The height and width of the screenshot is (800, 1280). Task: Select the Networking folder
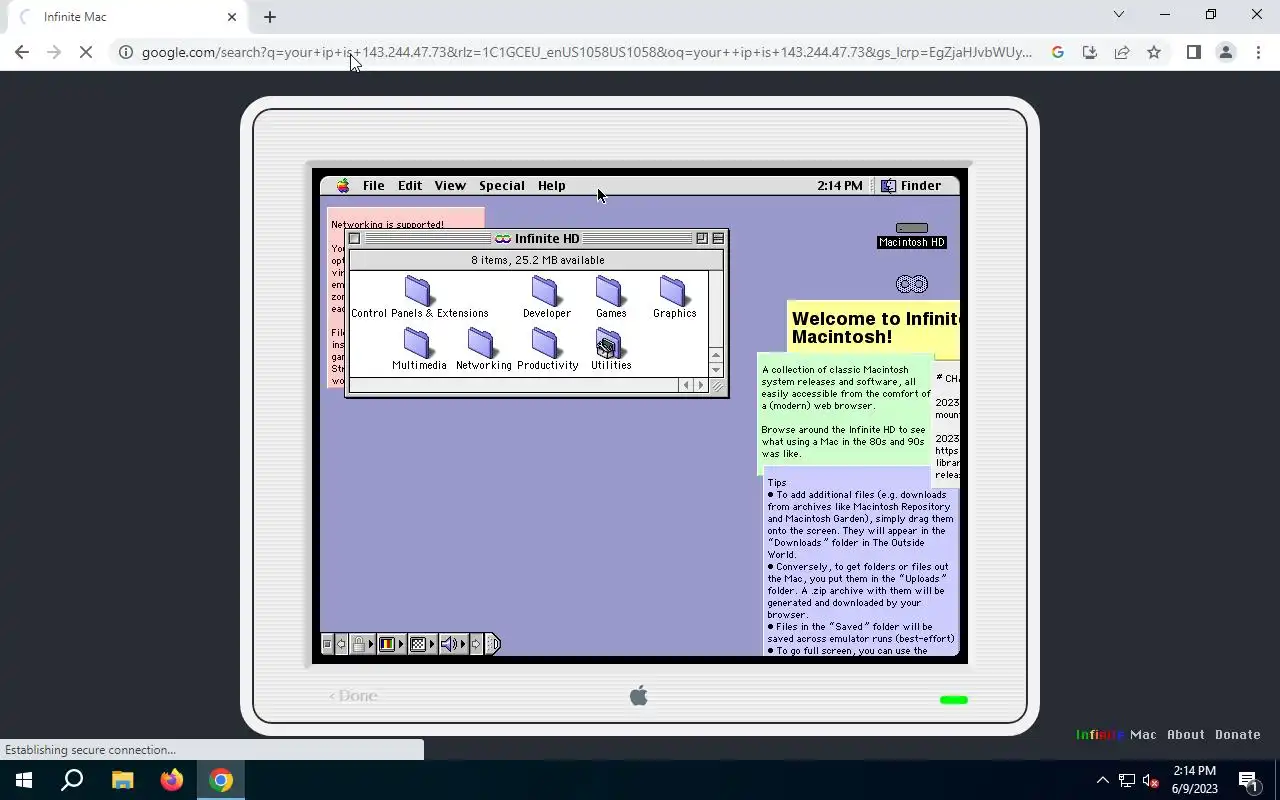pos(482,349)
